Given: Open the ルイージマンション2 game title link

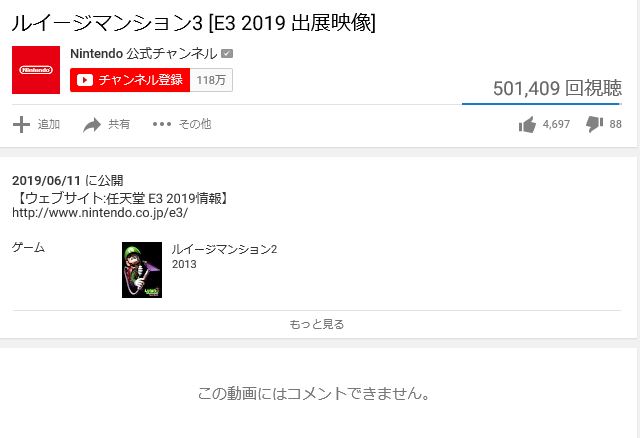Looking at the screenshot, I should click(224, 249).
